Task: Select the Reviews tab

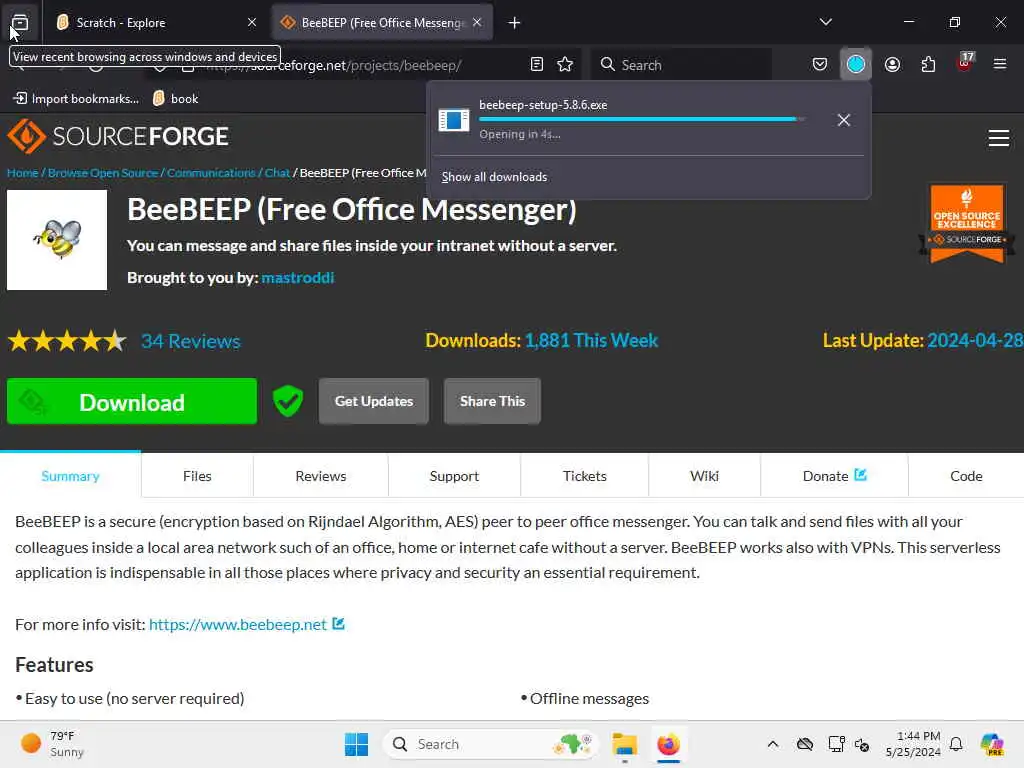Action: (x=321, y=476)
